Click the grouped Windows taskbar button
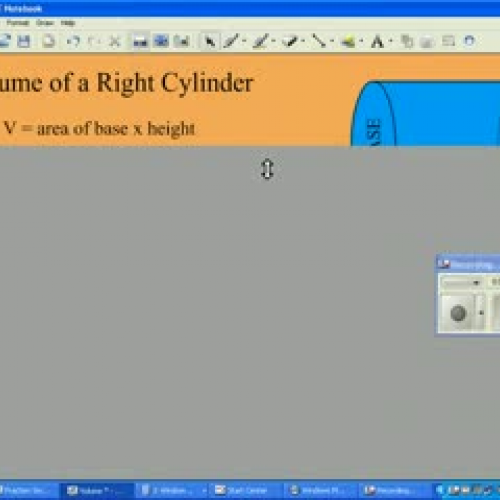Viewport: 500px width, 500px height. coord(173,490)
